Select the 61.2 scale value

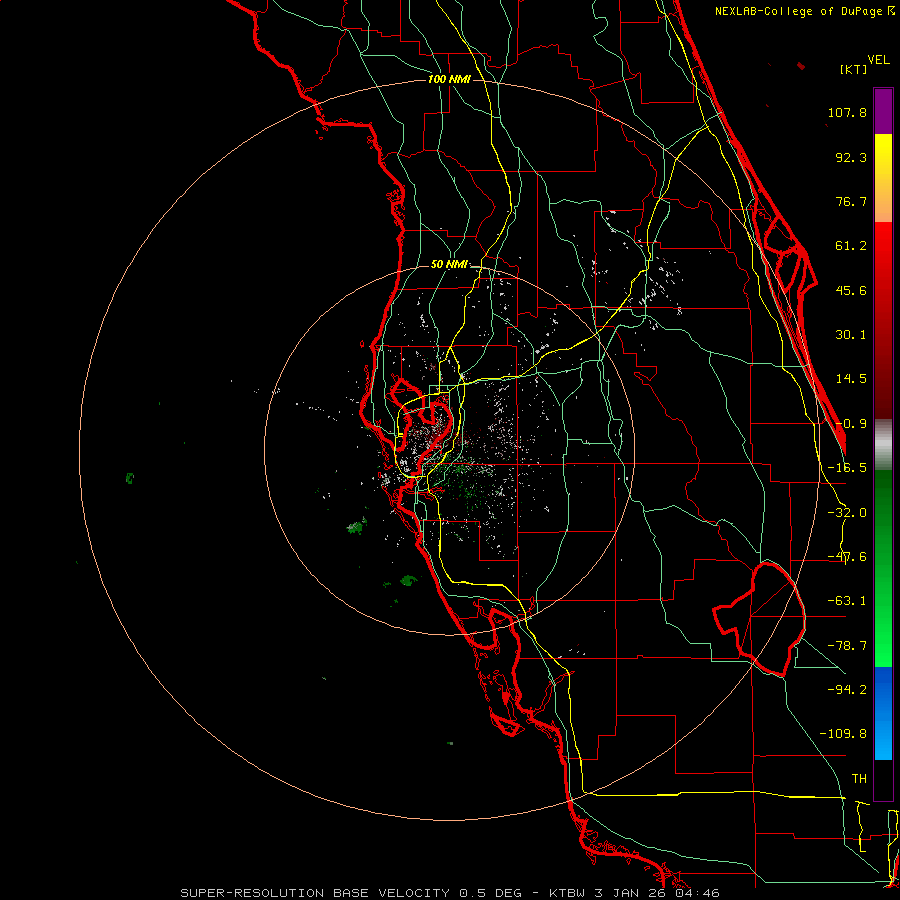click(x=851, y=246)
